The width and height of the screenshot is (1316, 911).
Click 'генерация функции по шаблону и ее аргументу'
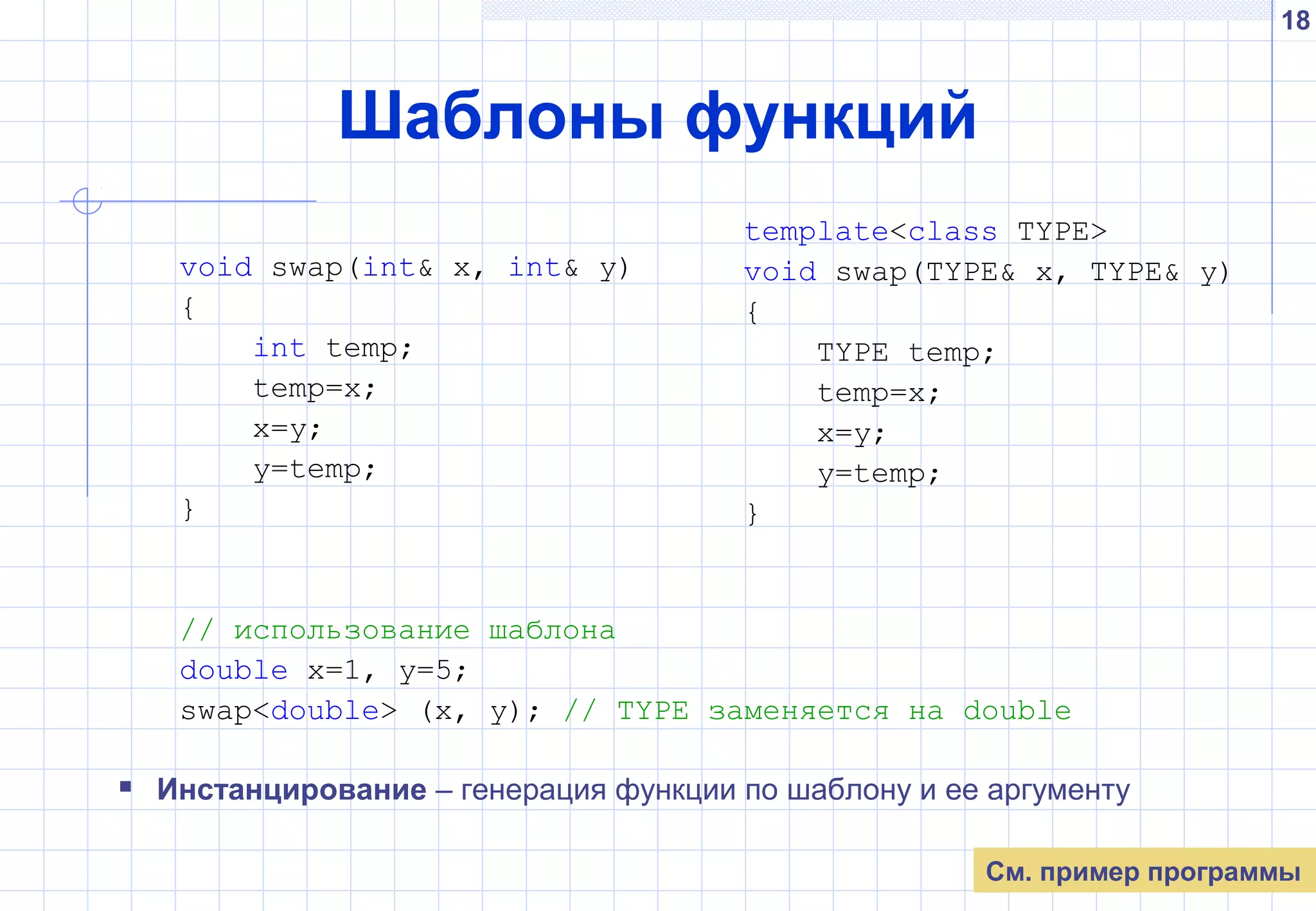click(796, 791)
